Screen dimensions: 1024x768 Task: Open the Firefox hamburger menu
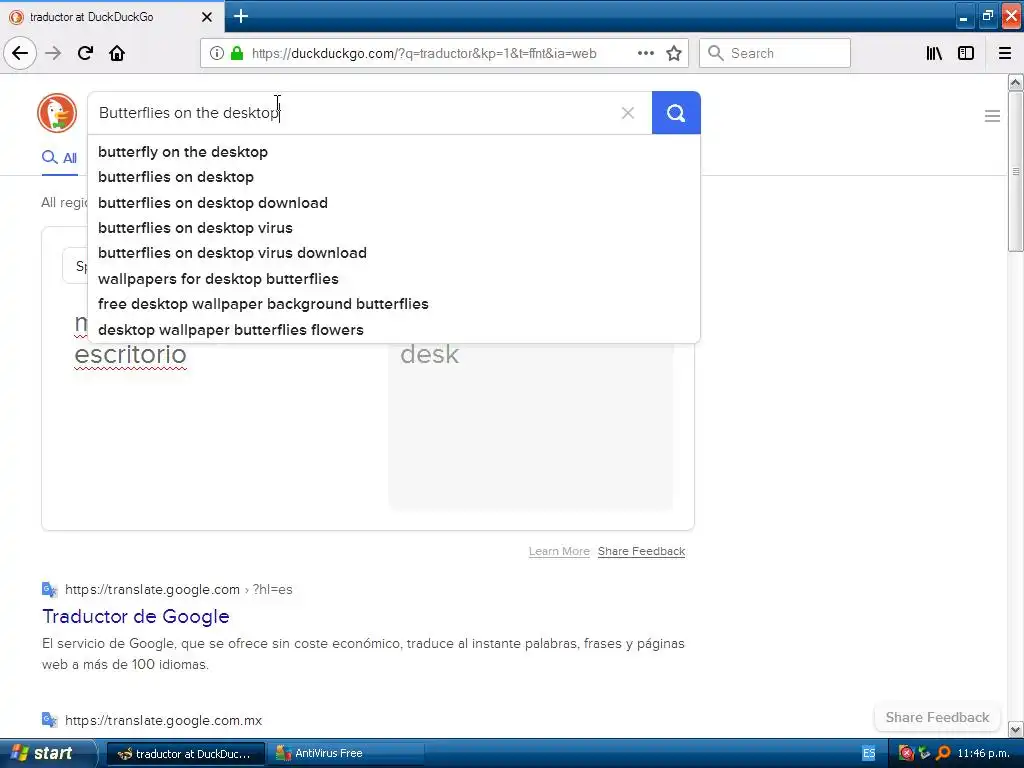point(1004,53)
